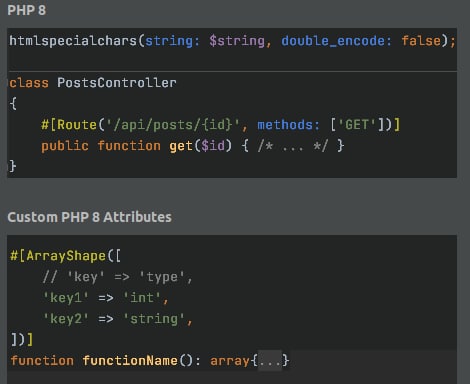Expand the folded '...' block after array
Screen dimensions: 470x384
pos(270,361)
